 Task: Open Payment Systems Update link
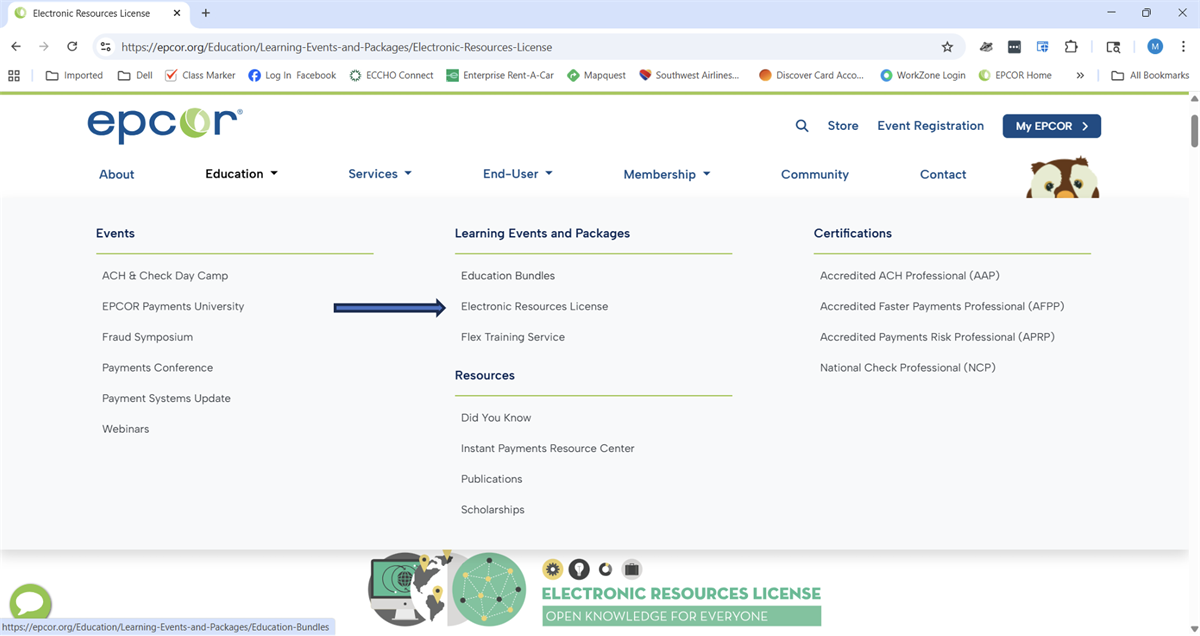coord(166,399)
